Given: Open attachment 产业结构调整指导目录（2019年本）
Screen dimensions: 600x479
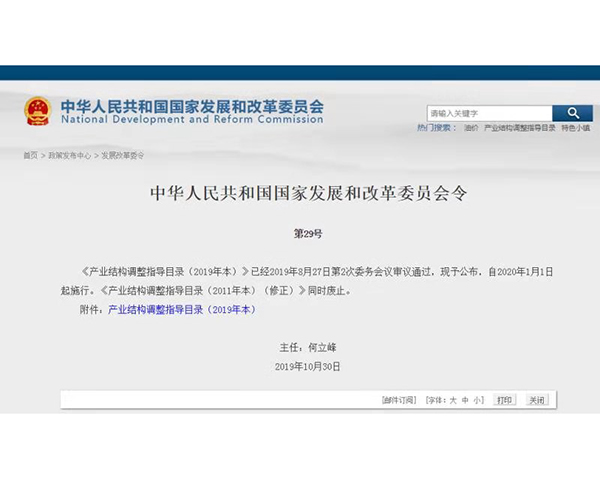Looking at the screenshot, I should point(182,310).
